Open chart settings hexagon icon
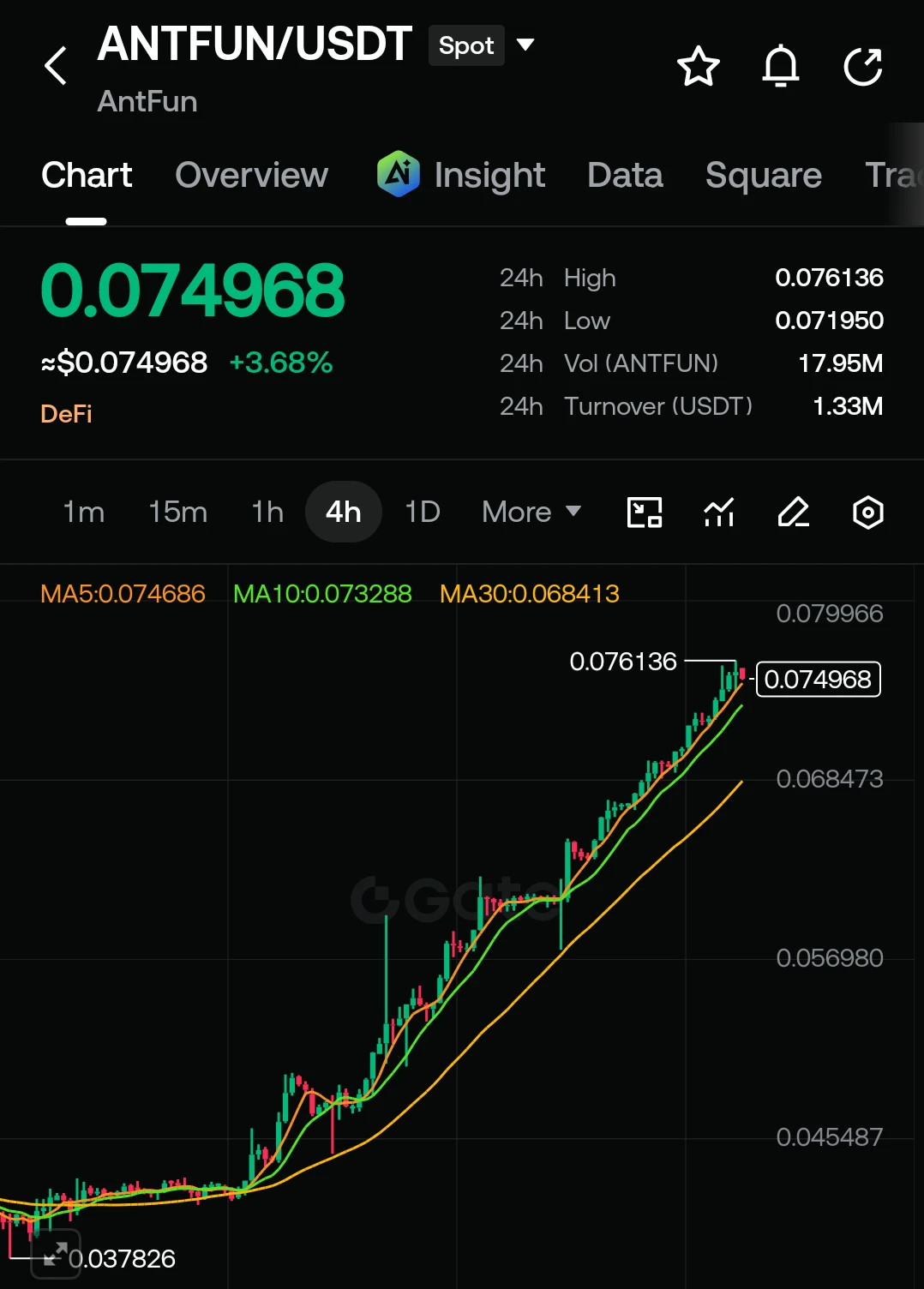 867,513
